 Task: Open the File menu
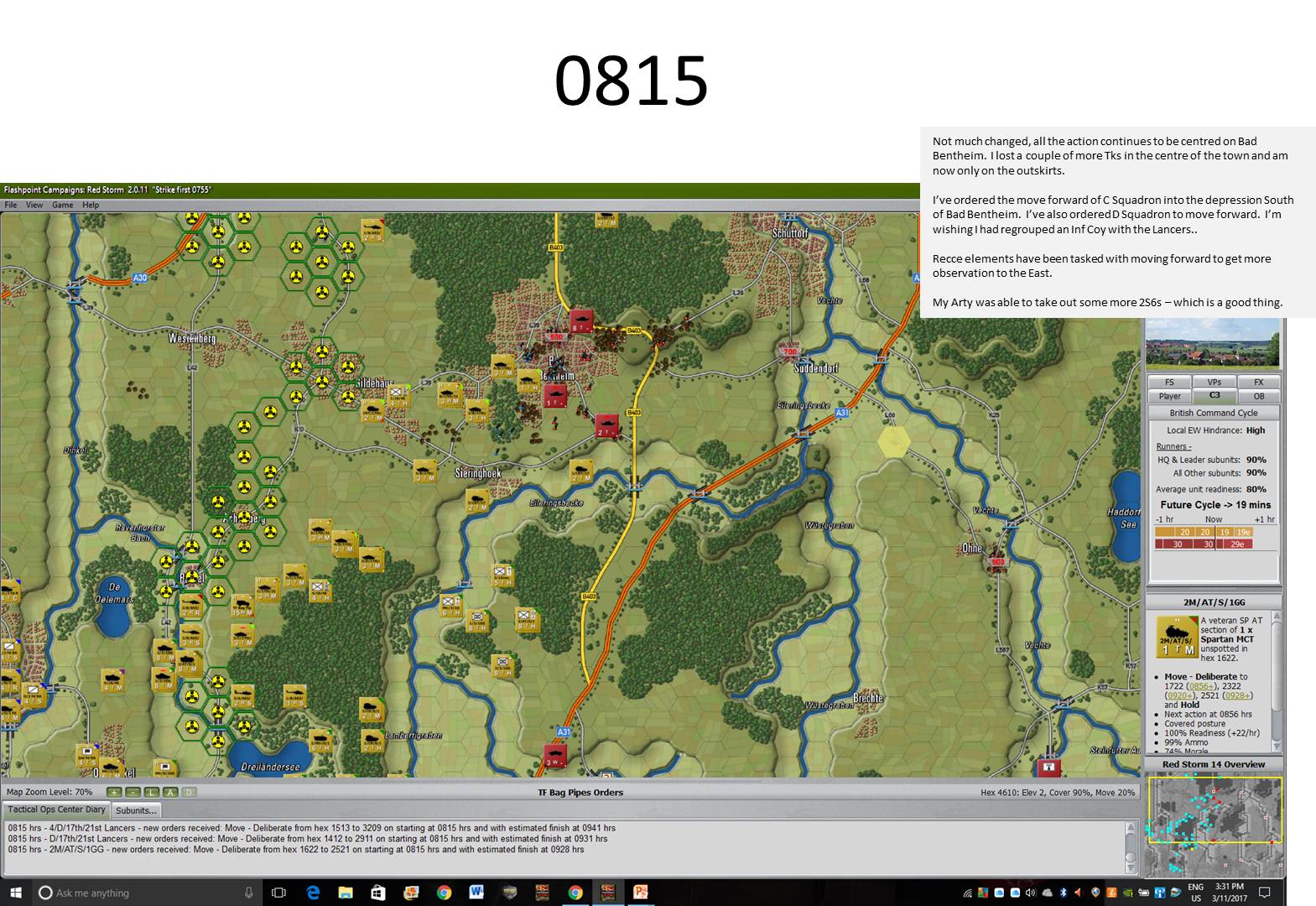11,205
